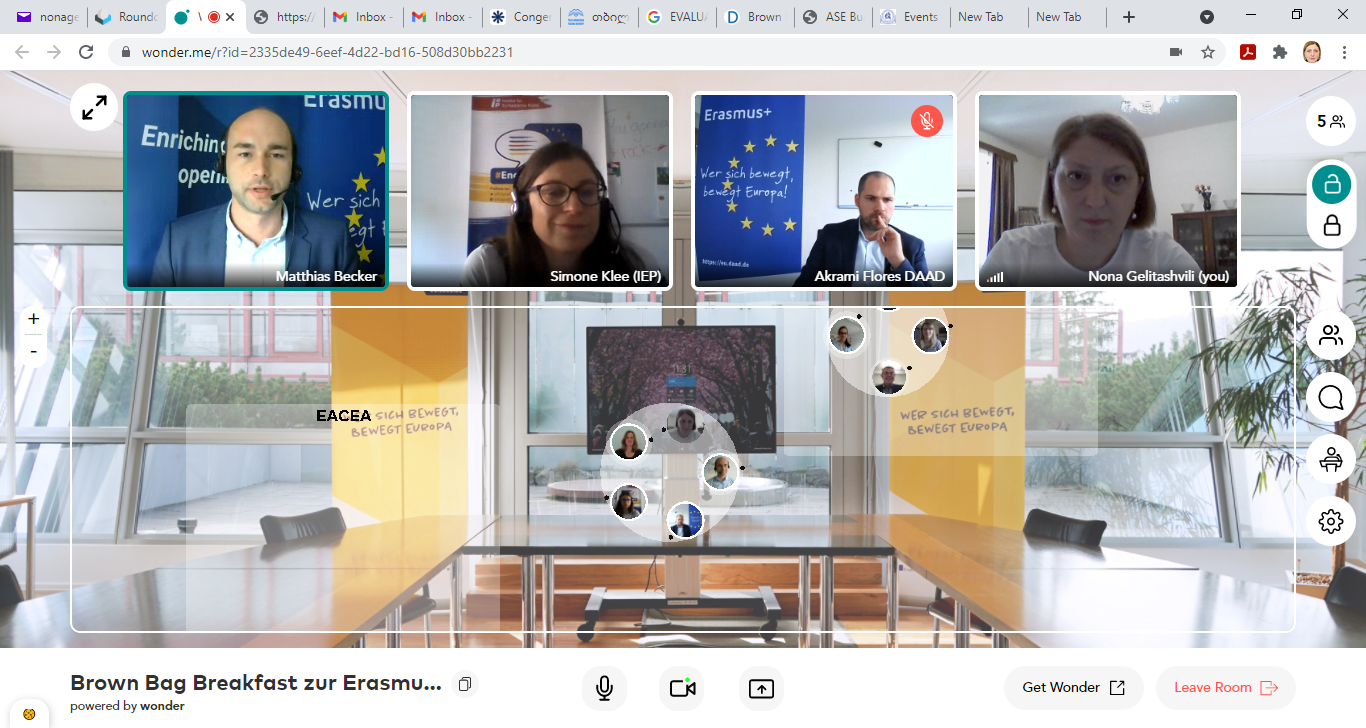Bookmark this page with star icon
Screen dimensions: 1366x728
[x=1208, y=52]
